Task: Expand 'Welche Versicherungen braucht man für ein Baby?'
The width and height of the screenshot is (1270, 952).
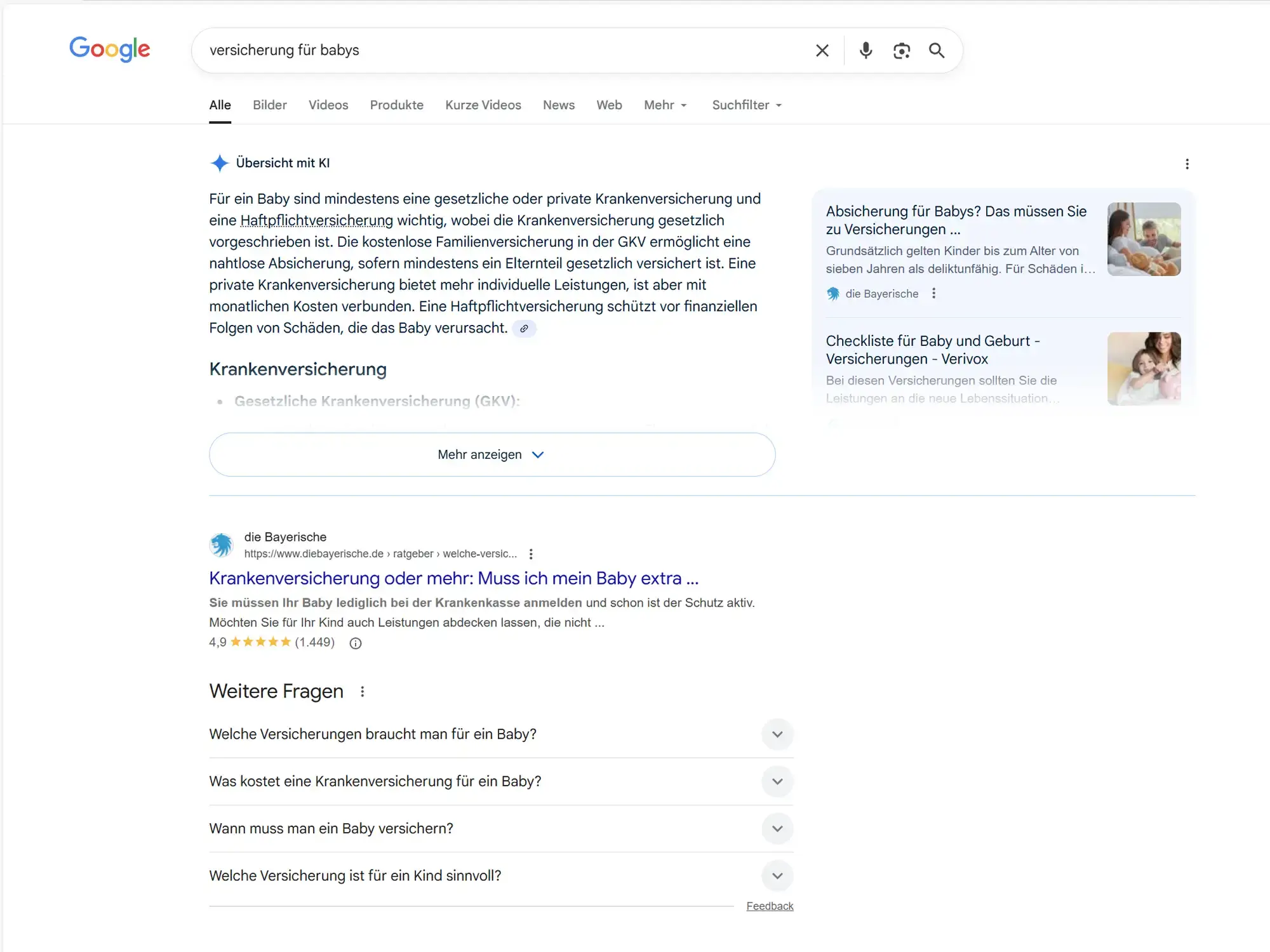Action: [x=777, y=734]
